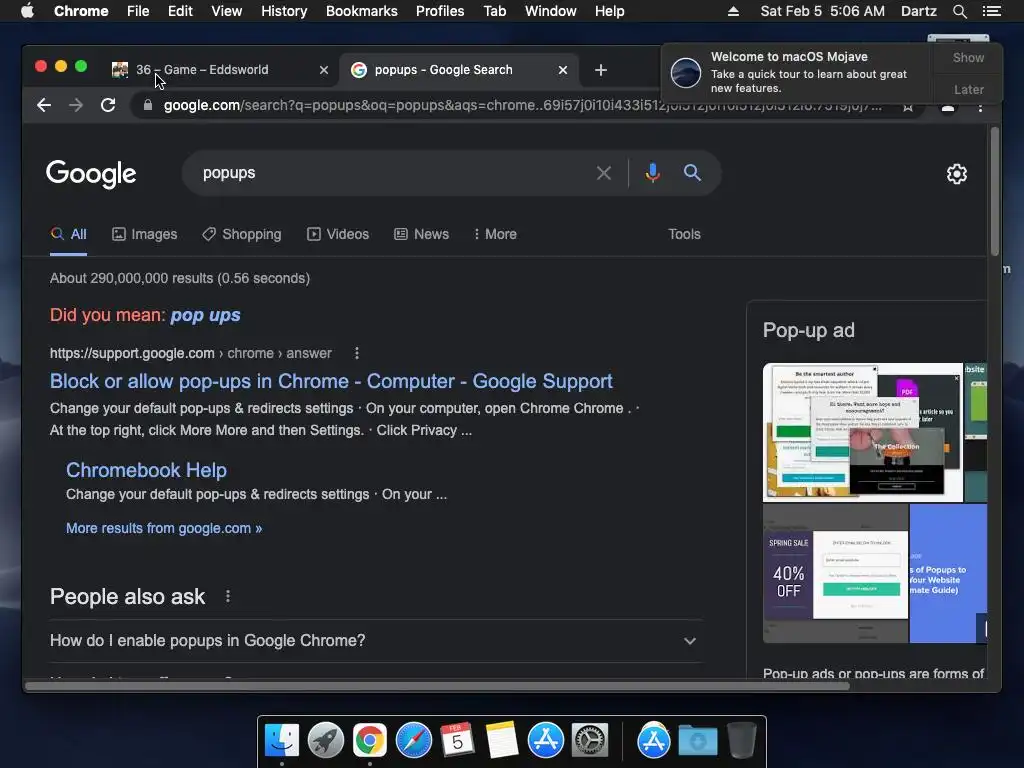Close the Eddsworld Game tab
The width and height of the screenshot is (1024, 768).
pos(324,70)
